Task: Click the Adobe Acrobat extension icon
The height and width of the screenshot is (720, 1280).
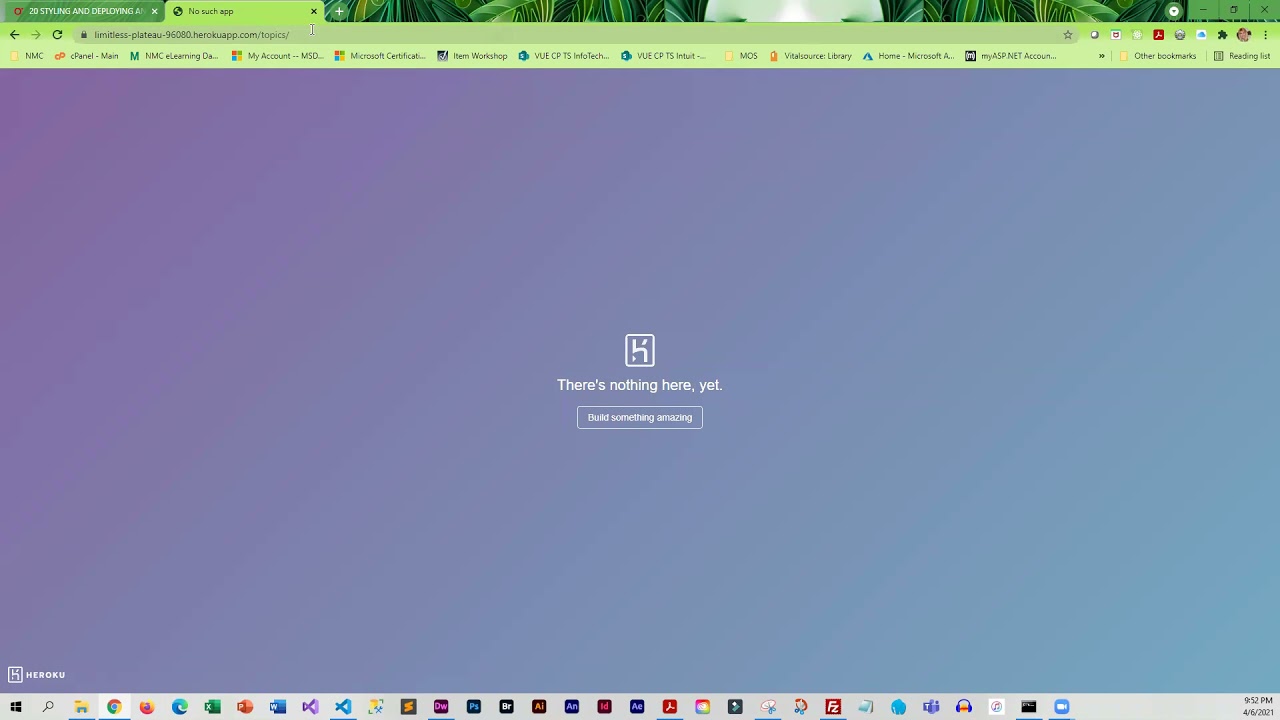Action: point(1158,34)
